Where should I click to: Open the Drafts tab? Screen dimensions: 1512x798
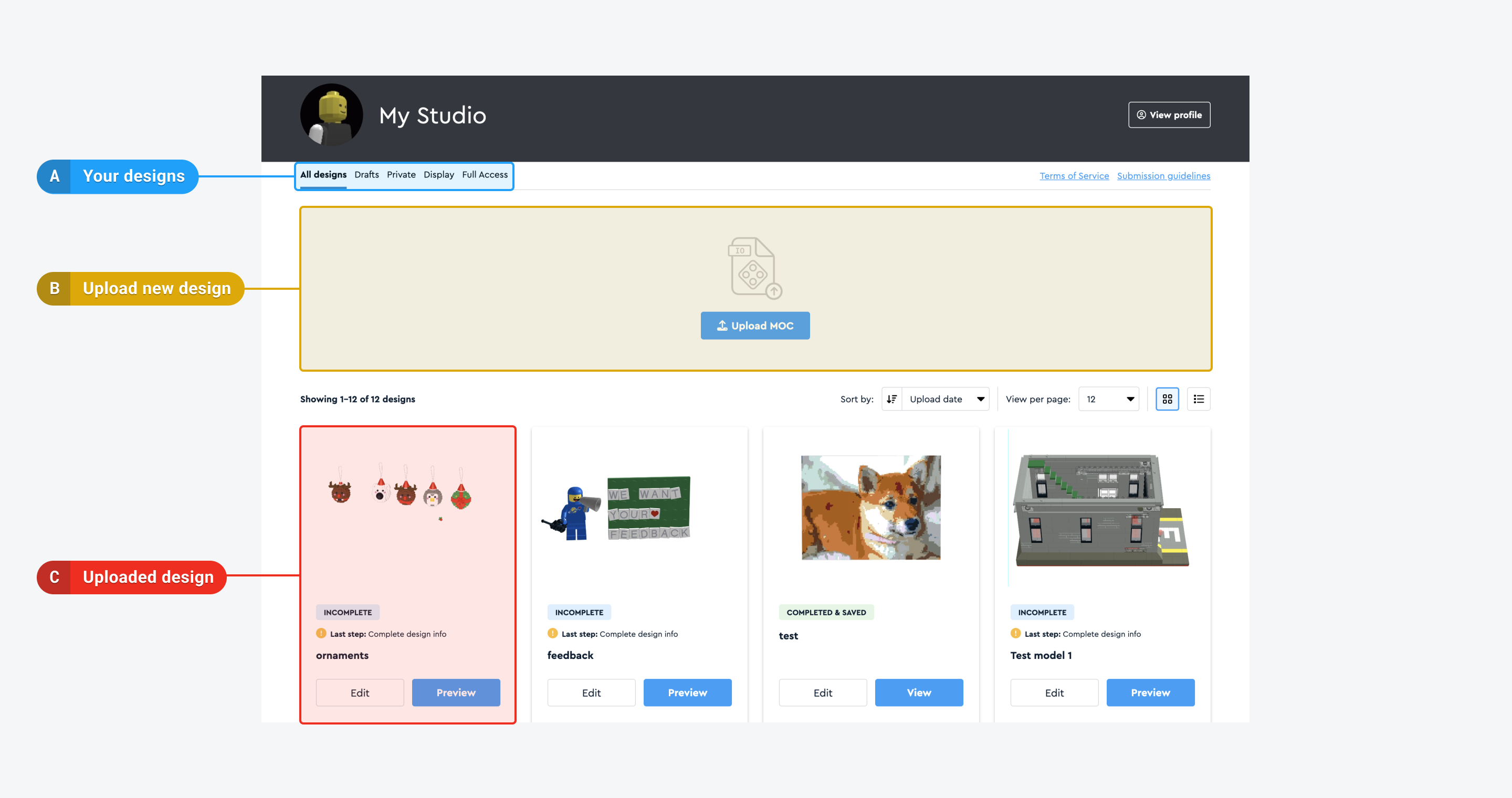tap(367, 175)
